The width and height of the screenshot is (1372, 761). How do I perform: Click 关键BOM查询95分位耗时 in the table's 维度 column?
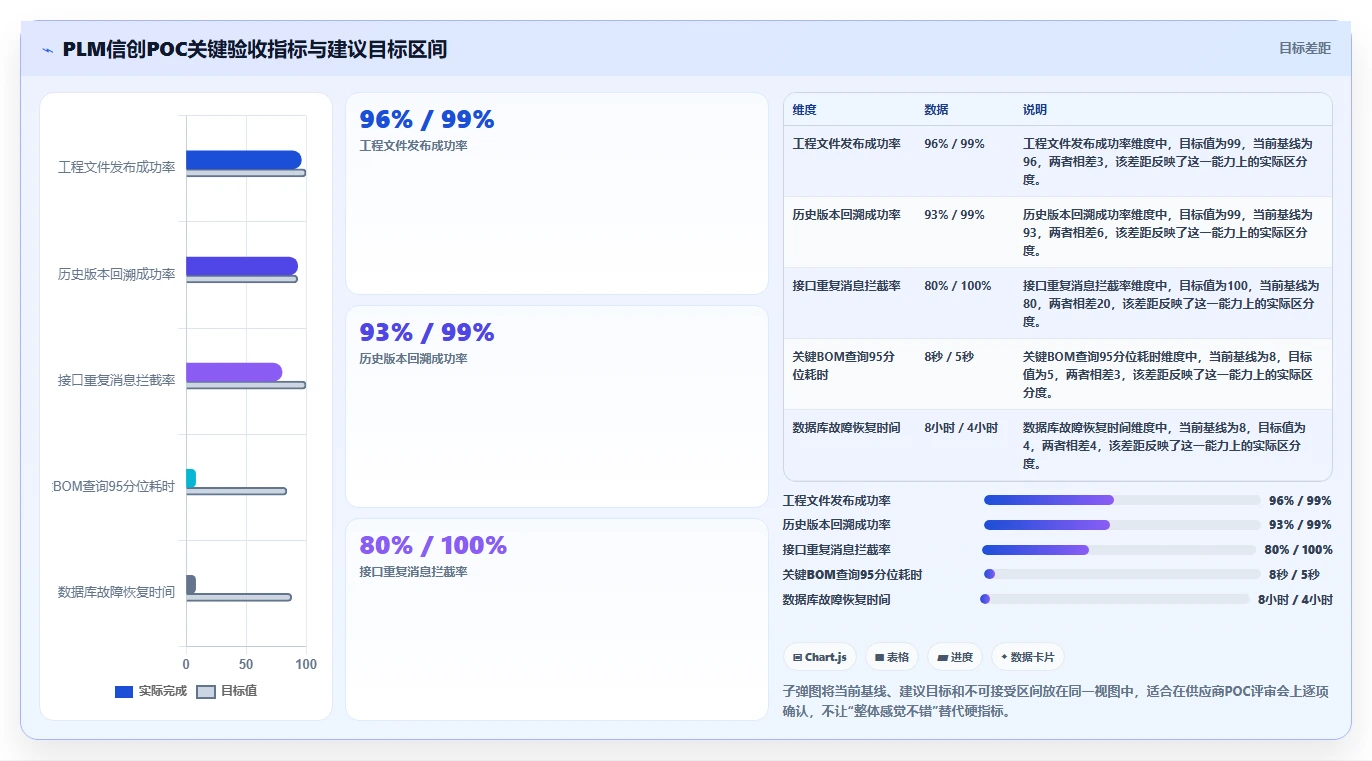844,366
